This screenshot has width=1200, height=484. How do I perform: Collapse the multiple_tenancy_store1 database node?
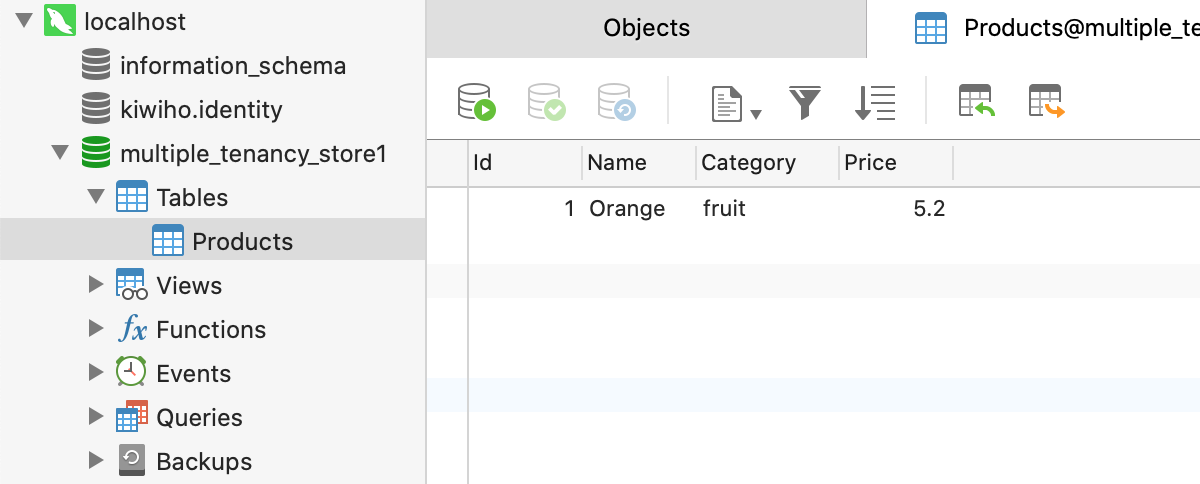61,153
